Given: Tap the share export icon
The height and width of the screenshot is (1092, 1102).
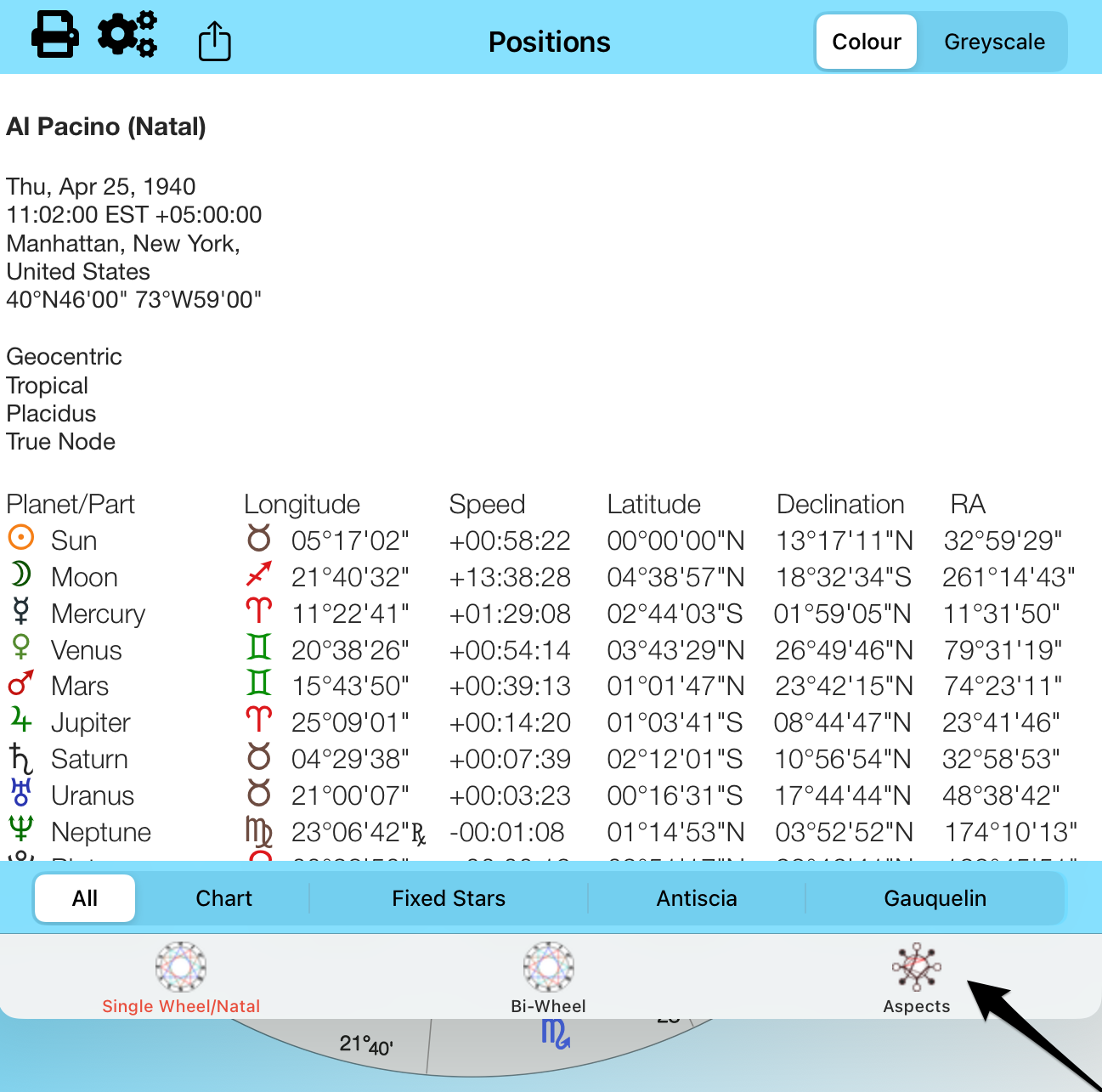Looking at the screenshot, I should [x=214, y=41].
